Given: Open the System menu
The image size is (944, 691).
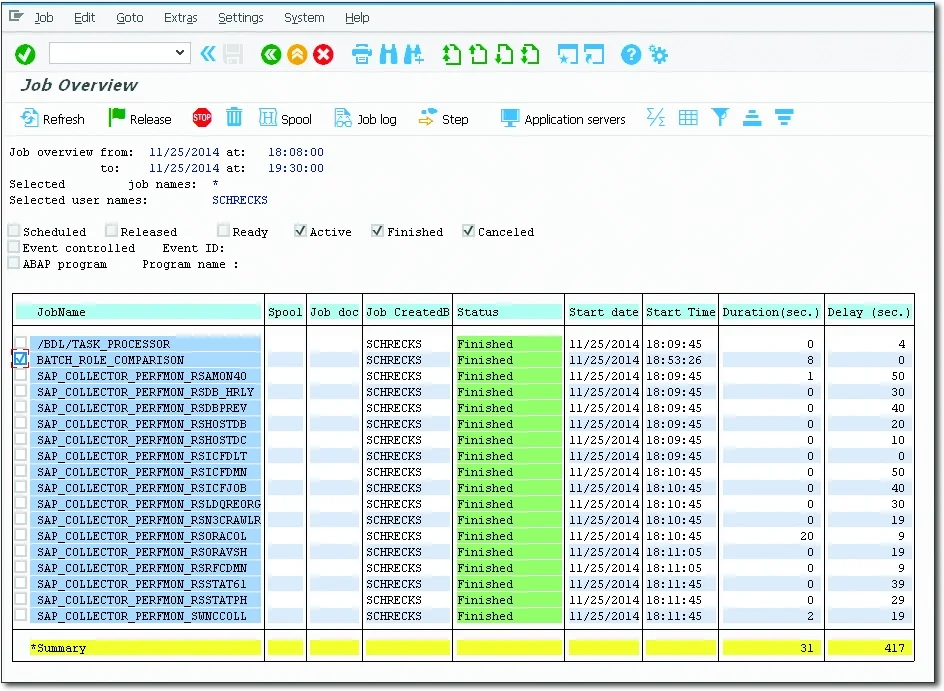Looking at the screenshot, I should 304,17.
